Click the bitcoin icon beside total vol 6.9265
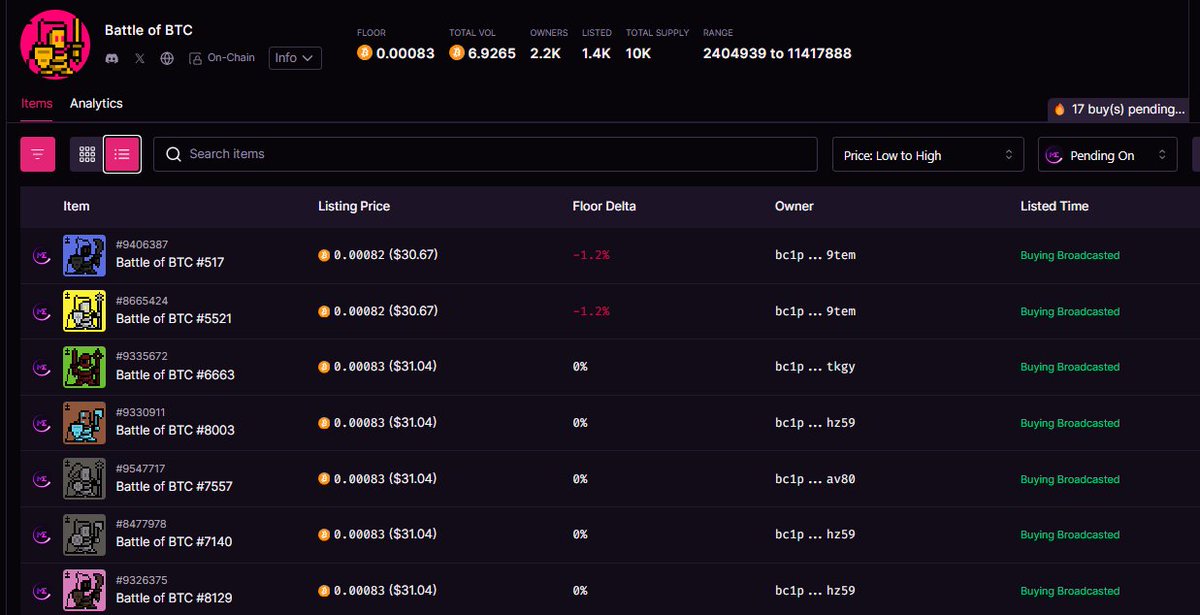Screen dimensions: 1200x615 point(457,53)
